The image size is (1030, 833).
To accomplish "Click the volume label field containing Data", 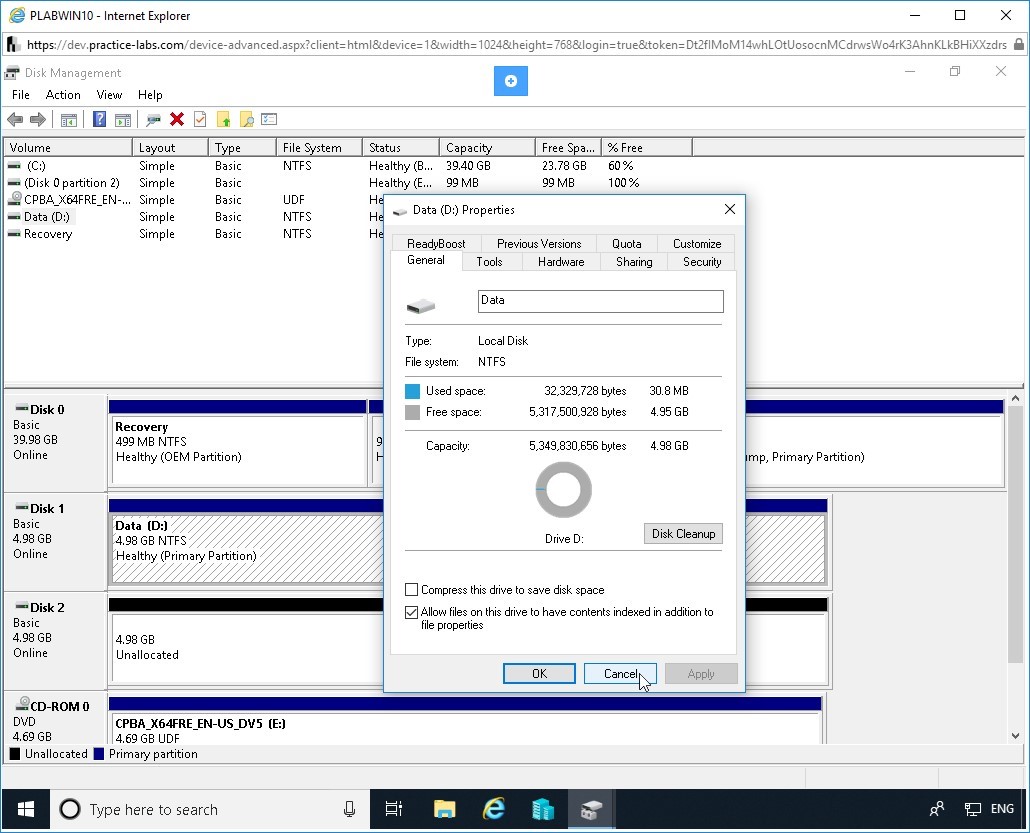I will point(600,301).
